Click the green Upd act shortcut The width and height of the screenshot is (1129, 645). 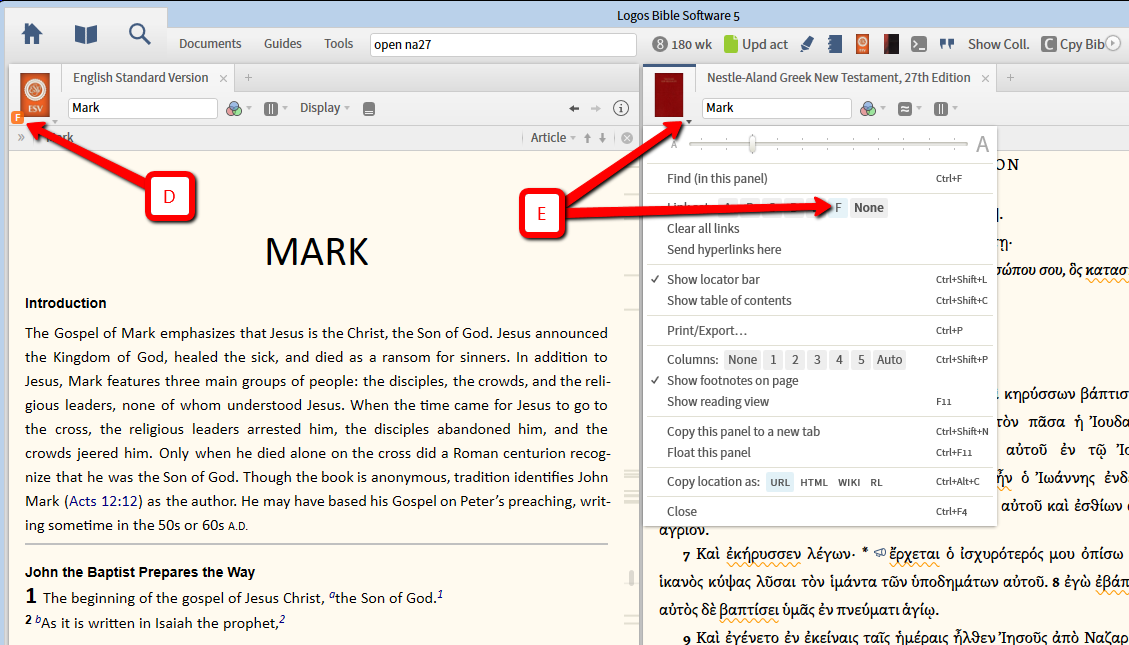coord(755,44)
